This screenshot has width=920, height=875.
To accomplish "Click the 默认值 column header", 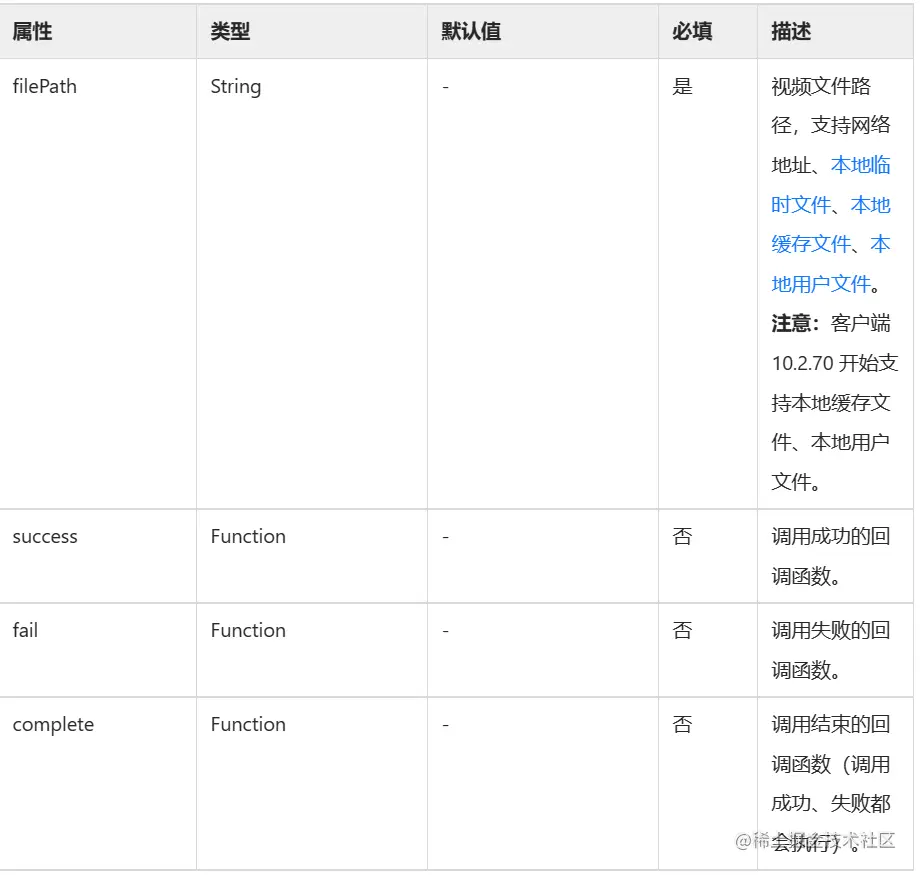I will tap(471, 31).
